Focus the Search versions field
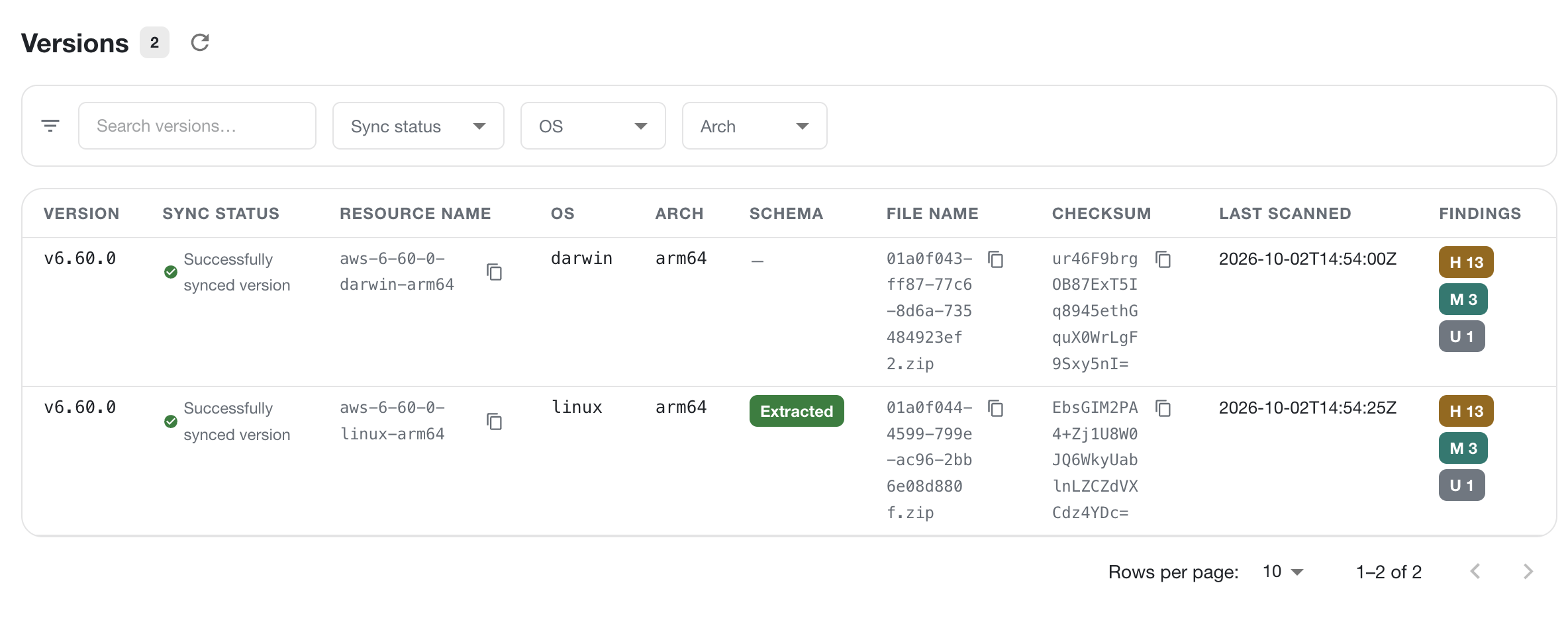 [x=197, y=126]
